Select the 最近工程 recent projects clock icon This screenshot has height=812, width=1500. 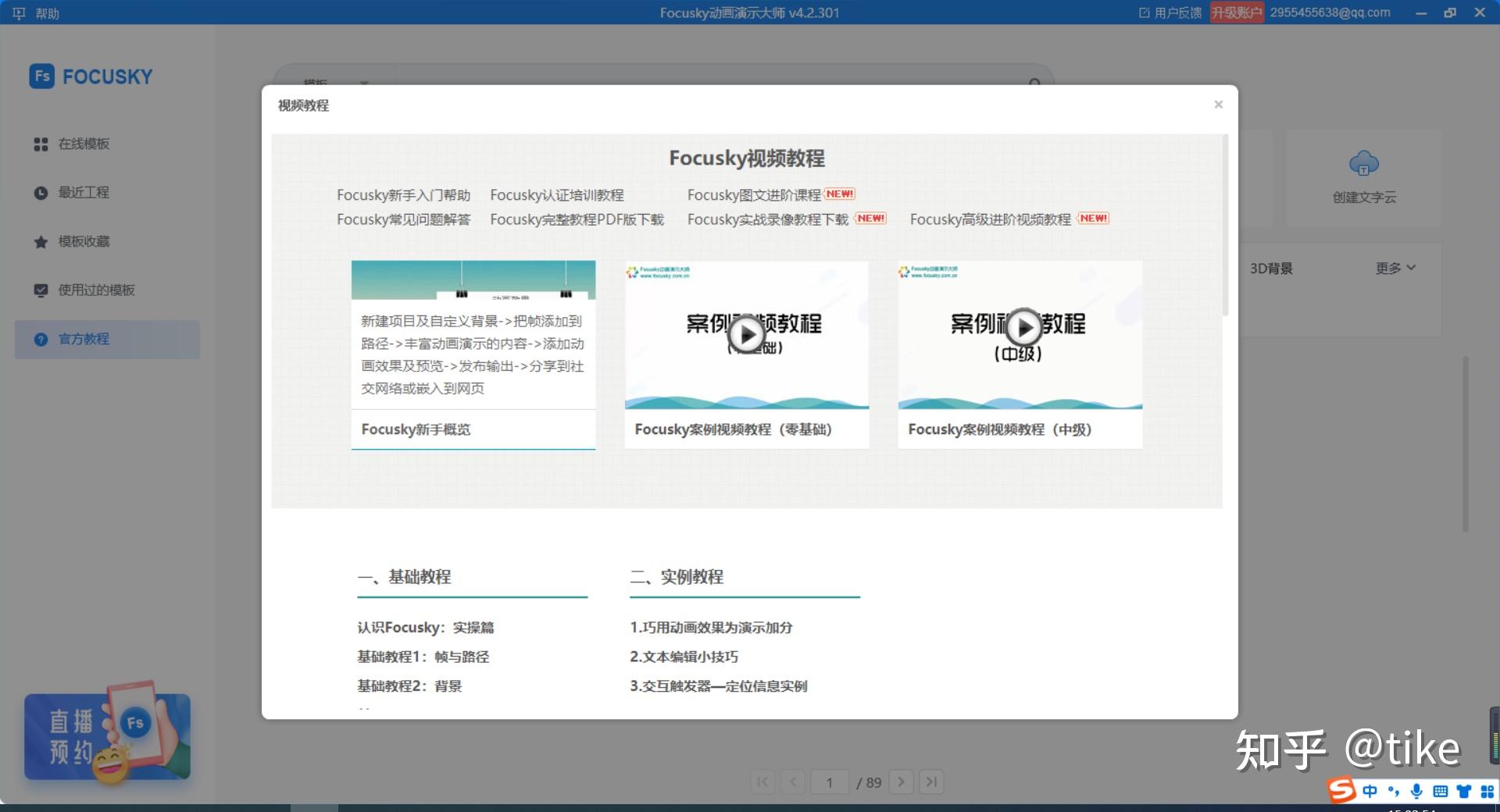pos(40,193)
